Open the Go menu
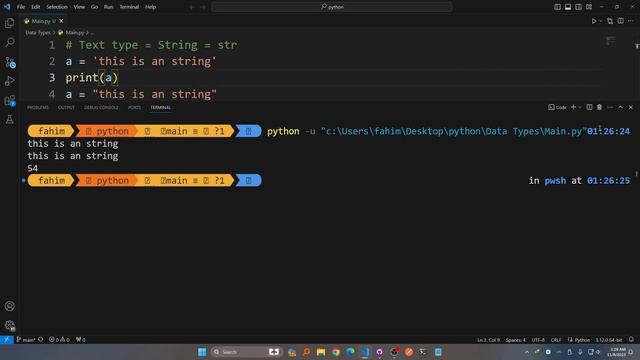The image size is (640, 360). pos(94,7)
